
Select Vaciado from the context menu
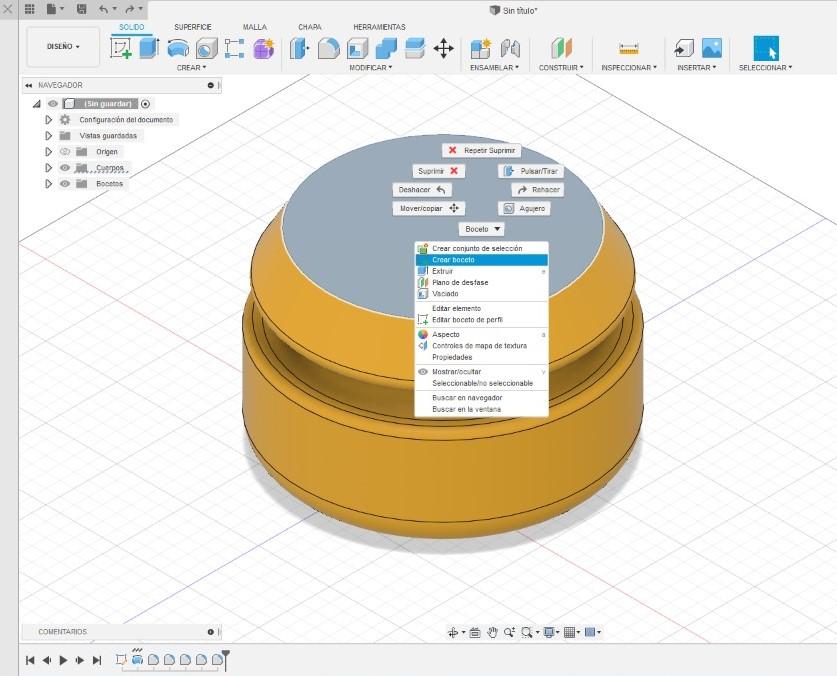[x=481, y=294]
